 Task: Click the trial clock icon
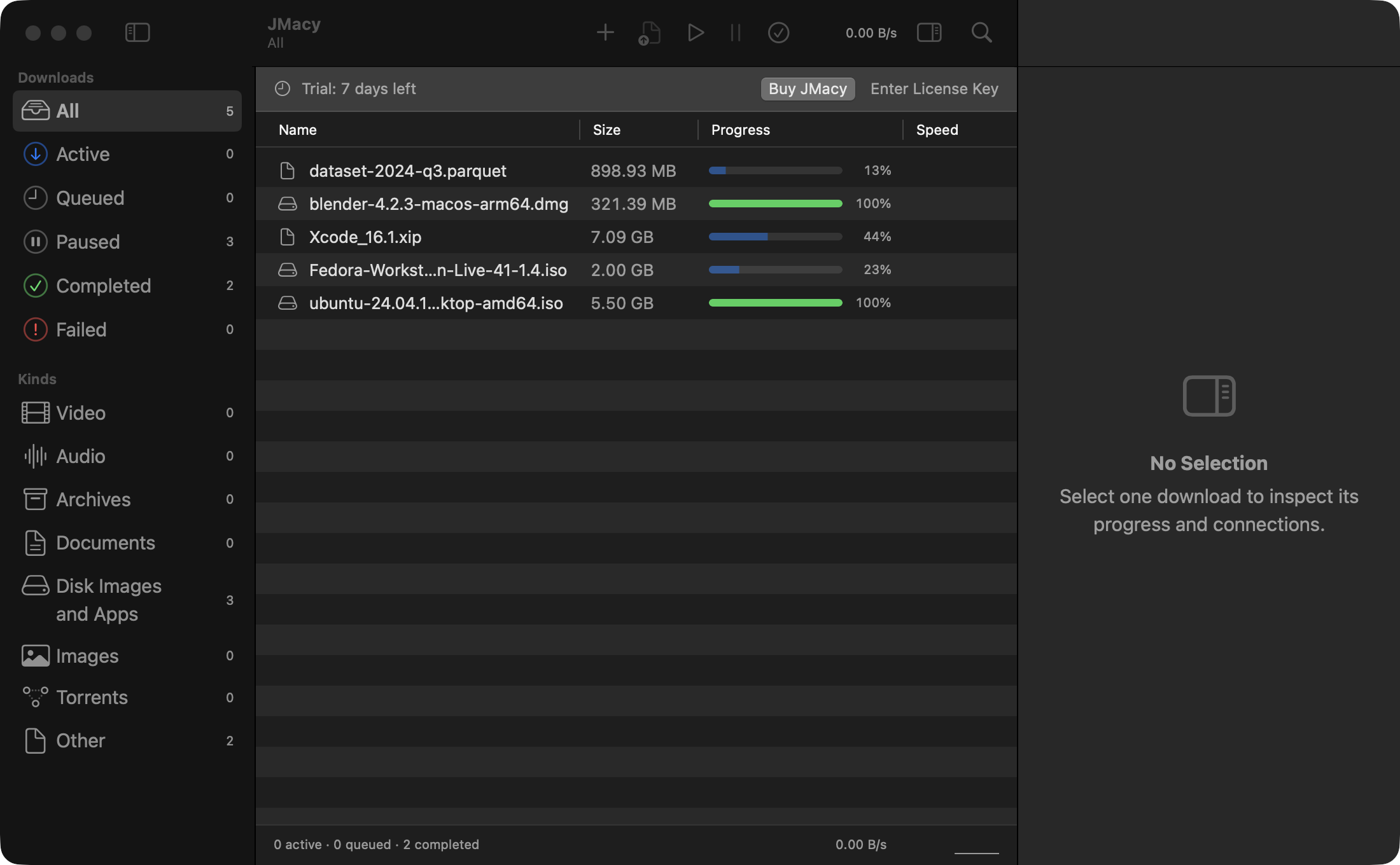tap(283, 88)
